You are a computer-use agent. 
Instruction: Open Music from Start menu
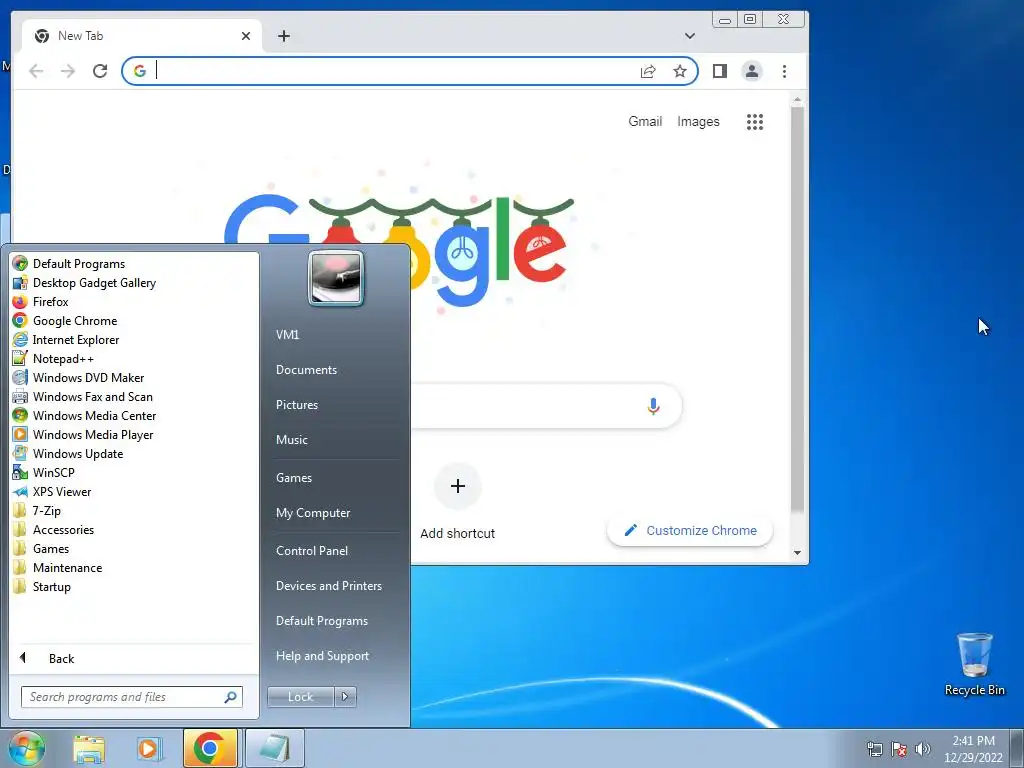(x=291, y=440)
